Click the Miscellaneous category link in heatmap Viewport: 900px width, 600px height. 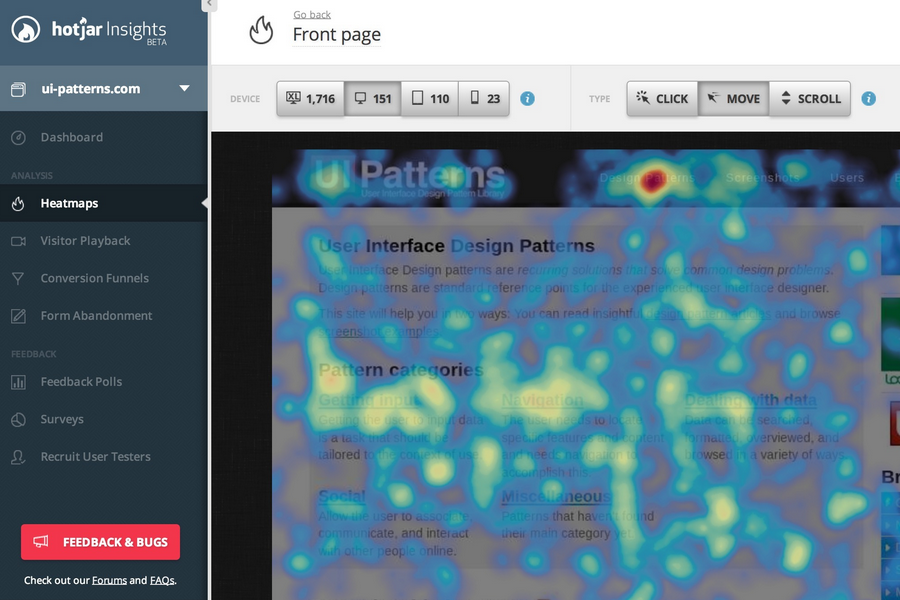pyautogui.click(x=556, y=497)
